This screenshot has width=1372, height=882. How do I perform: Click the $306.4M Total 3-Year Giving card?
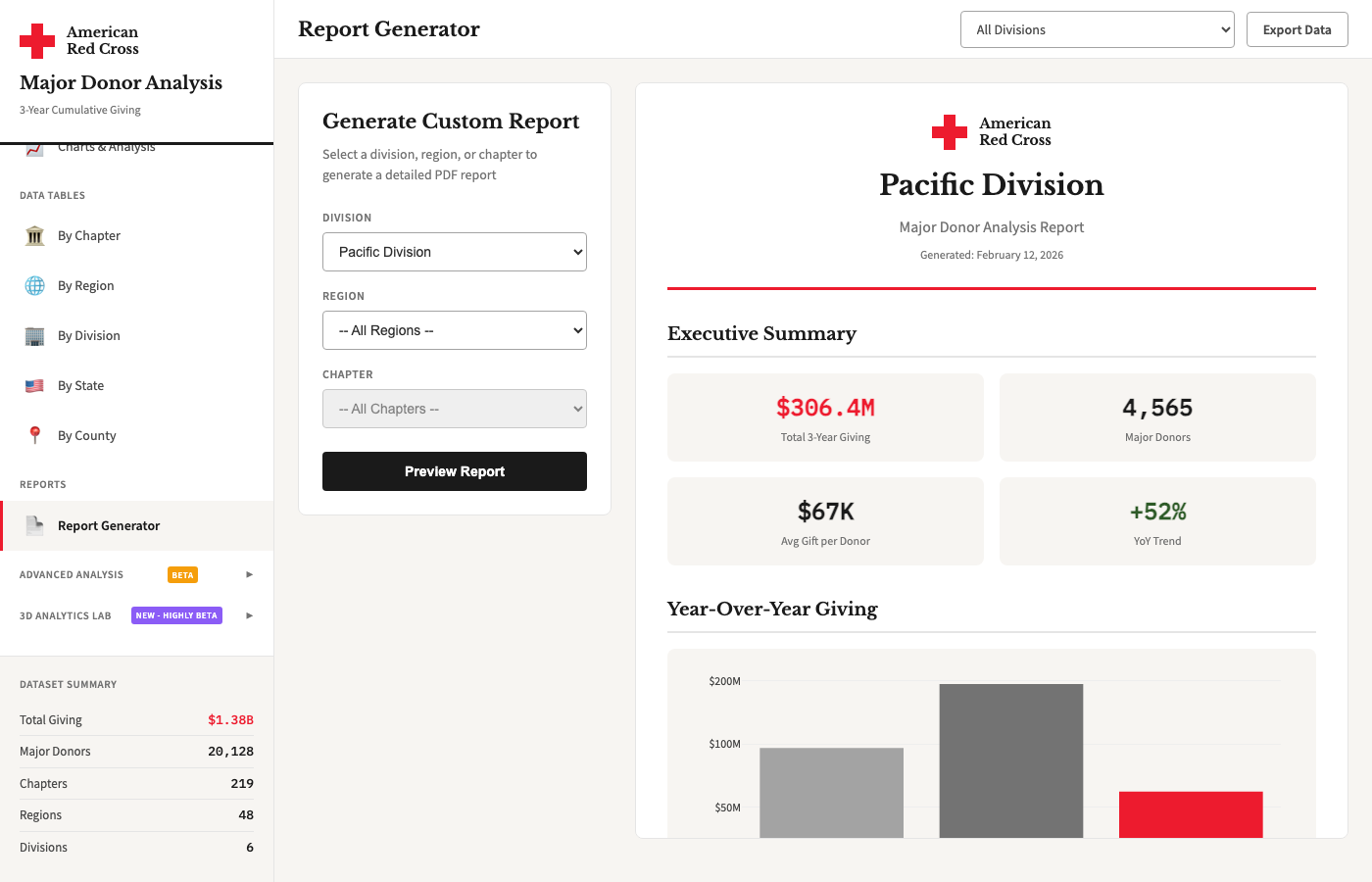pos(825,417)
